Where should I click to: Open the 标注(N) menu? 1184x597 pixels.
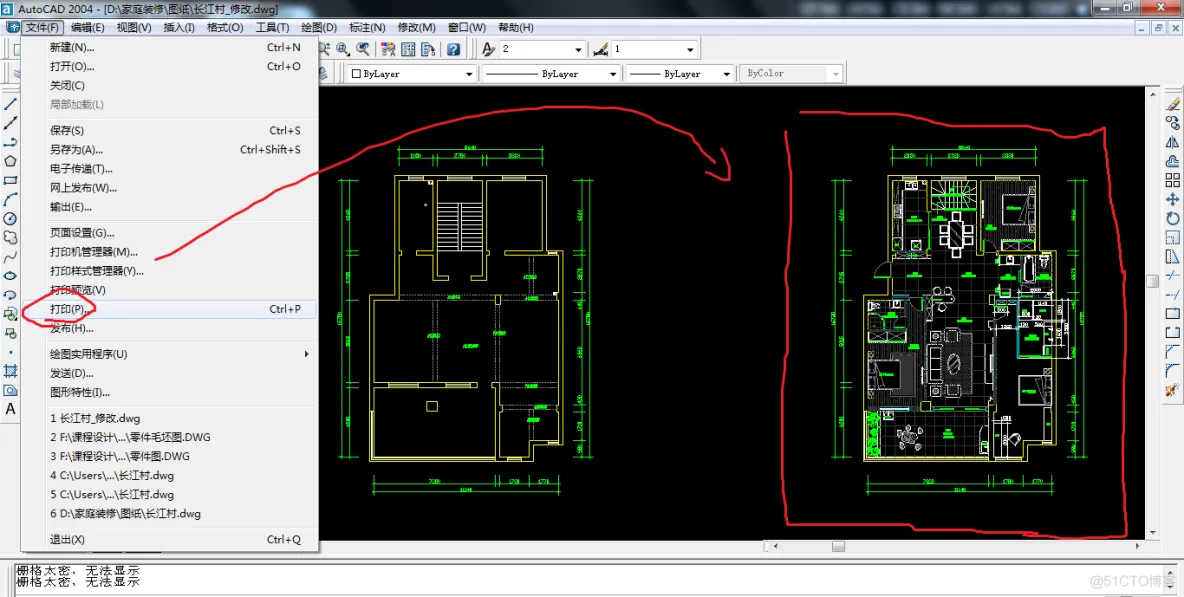click(367, 27)
